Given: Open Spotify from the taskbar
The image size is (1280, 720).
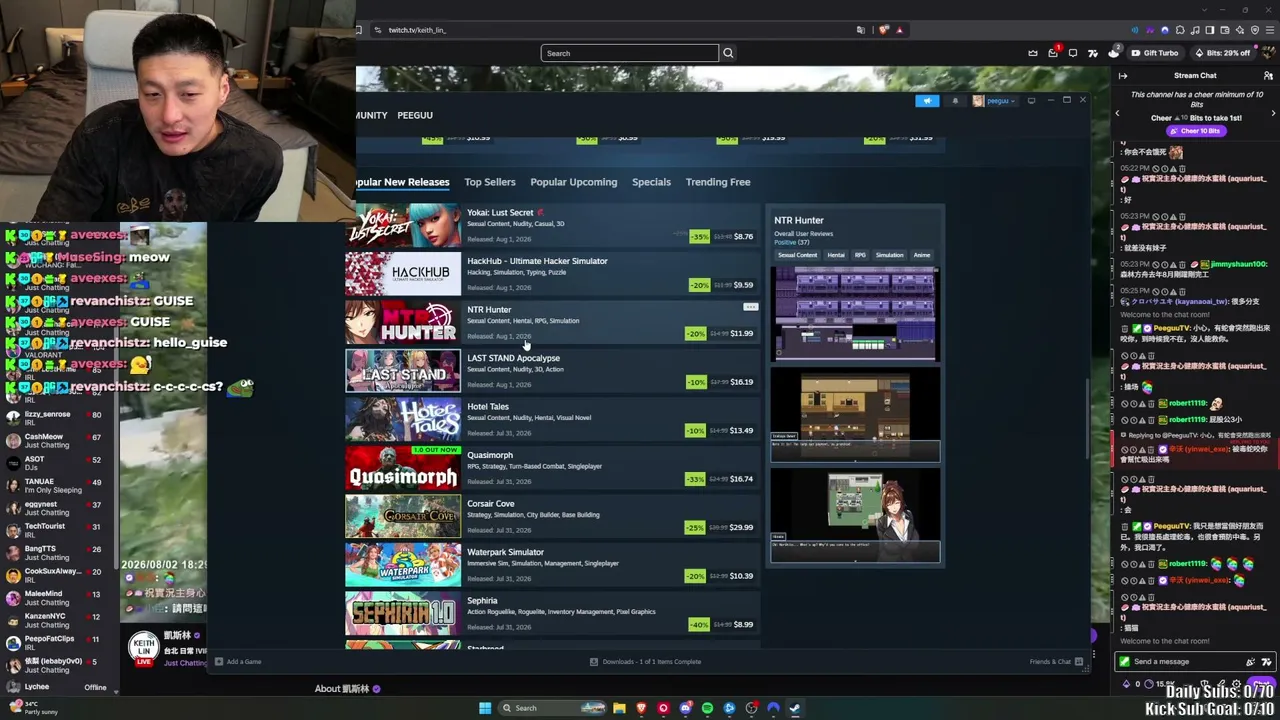Looking at the screenshot, I should coord(707,708).
